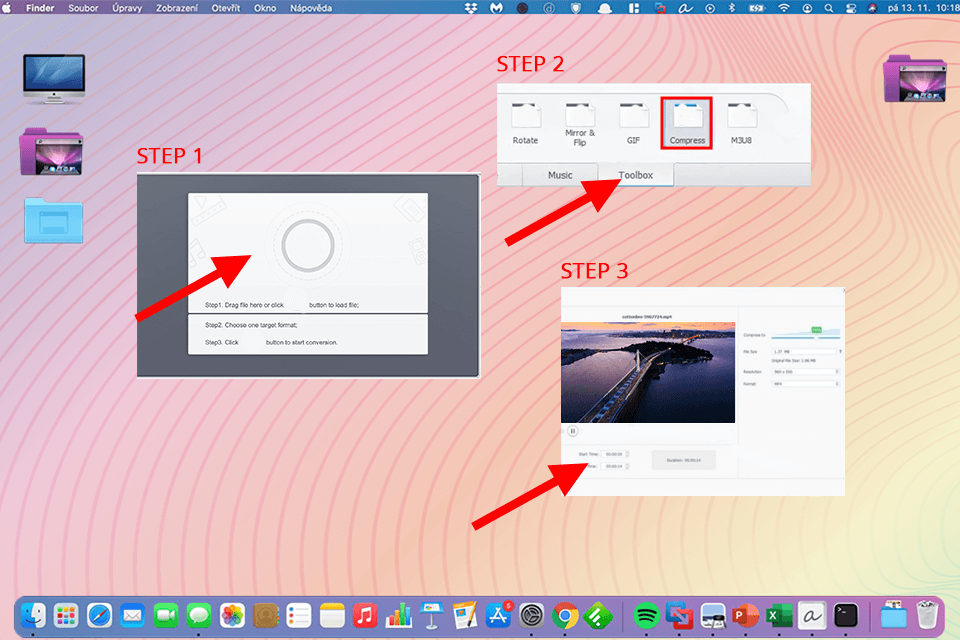Launch Launchpad from the dock
The width and height of the screenshot is (960, 640).
(x=66, y=616)
